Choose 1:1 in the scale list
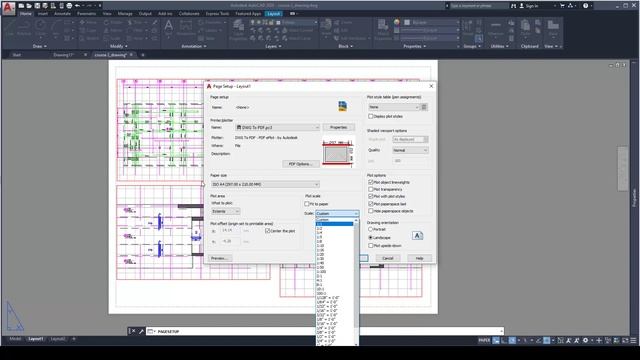This screenshot has width=640, height=360. (334, 224)
